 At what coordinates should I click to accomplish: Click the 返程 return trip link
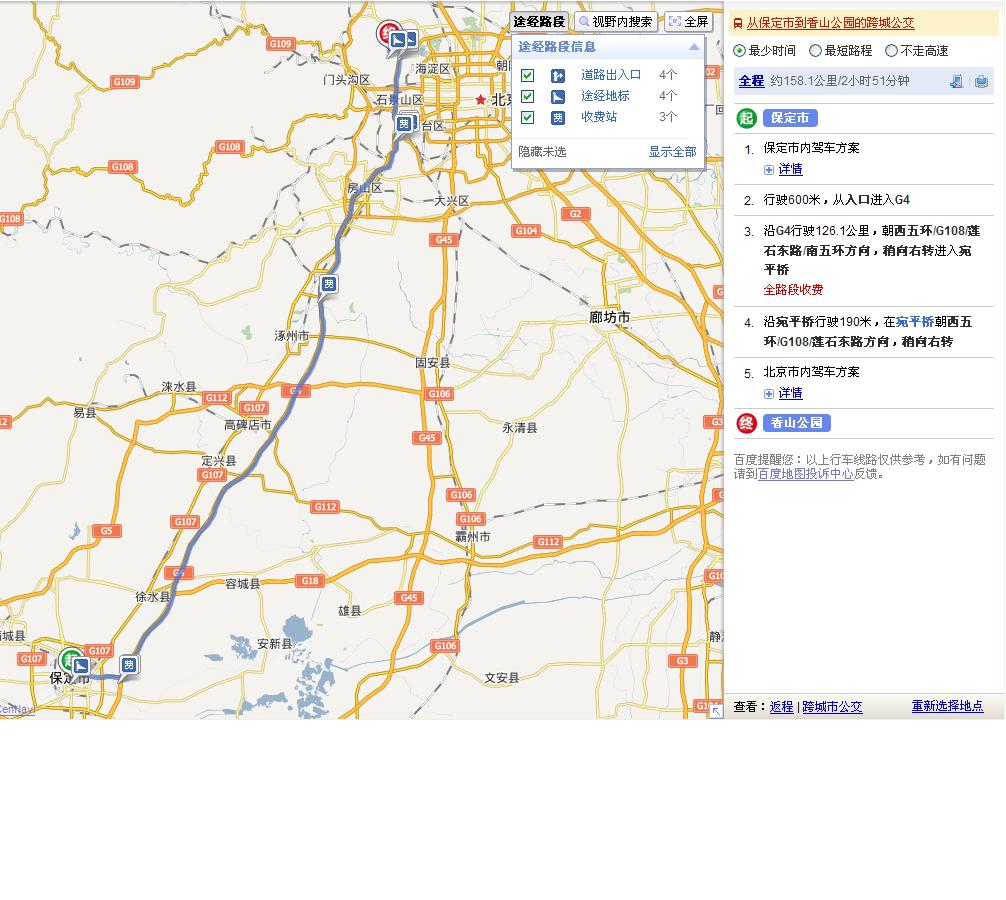[x=781, y=706]
